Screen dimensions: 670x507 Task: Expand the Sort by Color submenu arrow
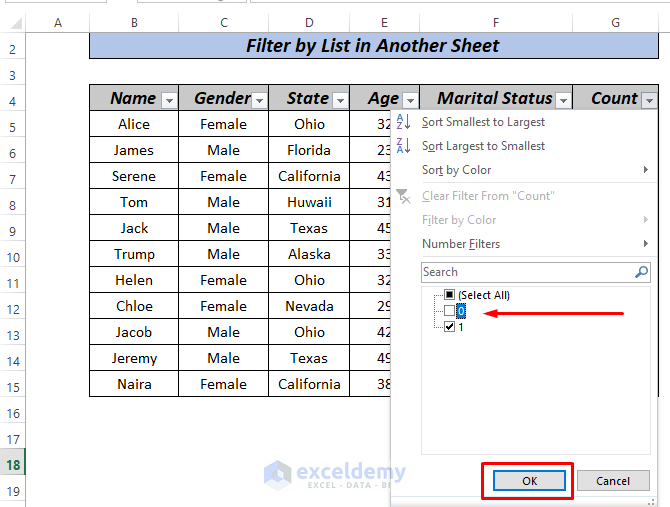pyautogui.click(x=646, y=170)
